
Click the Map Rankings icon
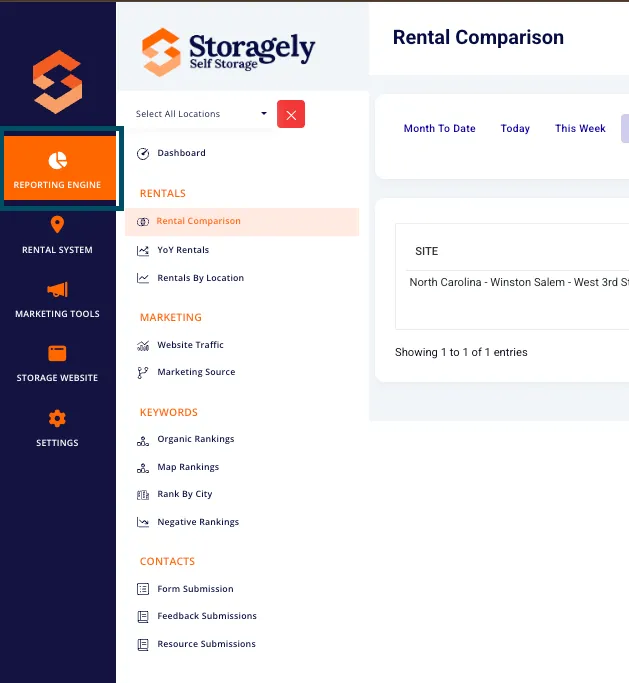tap(143, 468)
